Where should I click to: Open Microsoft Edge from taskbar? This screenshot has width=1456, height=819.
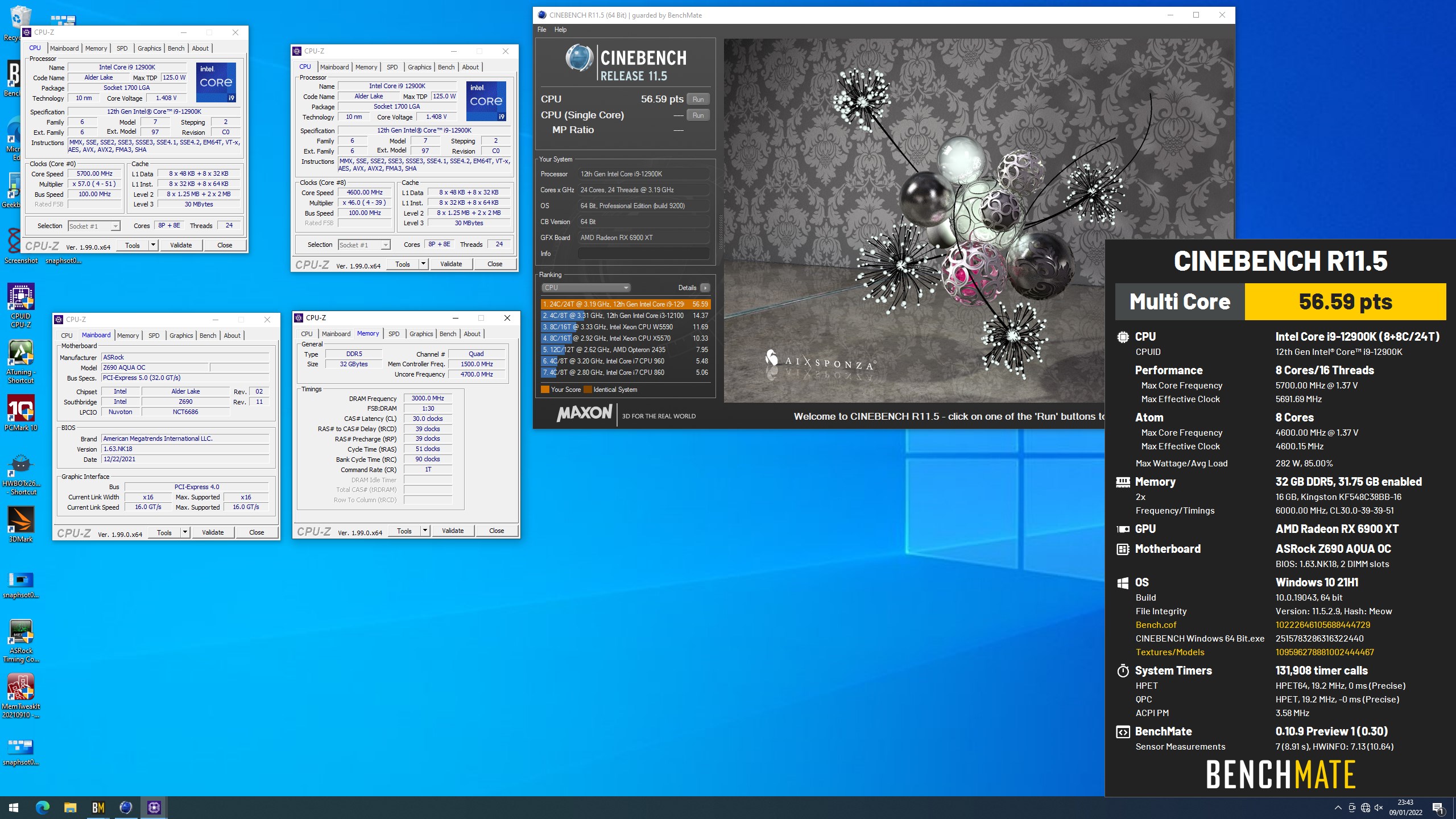point(43,807)
